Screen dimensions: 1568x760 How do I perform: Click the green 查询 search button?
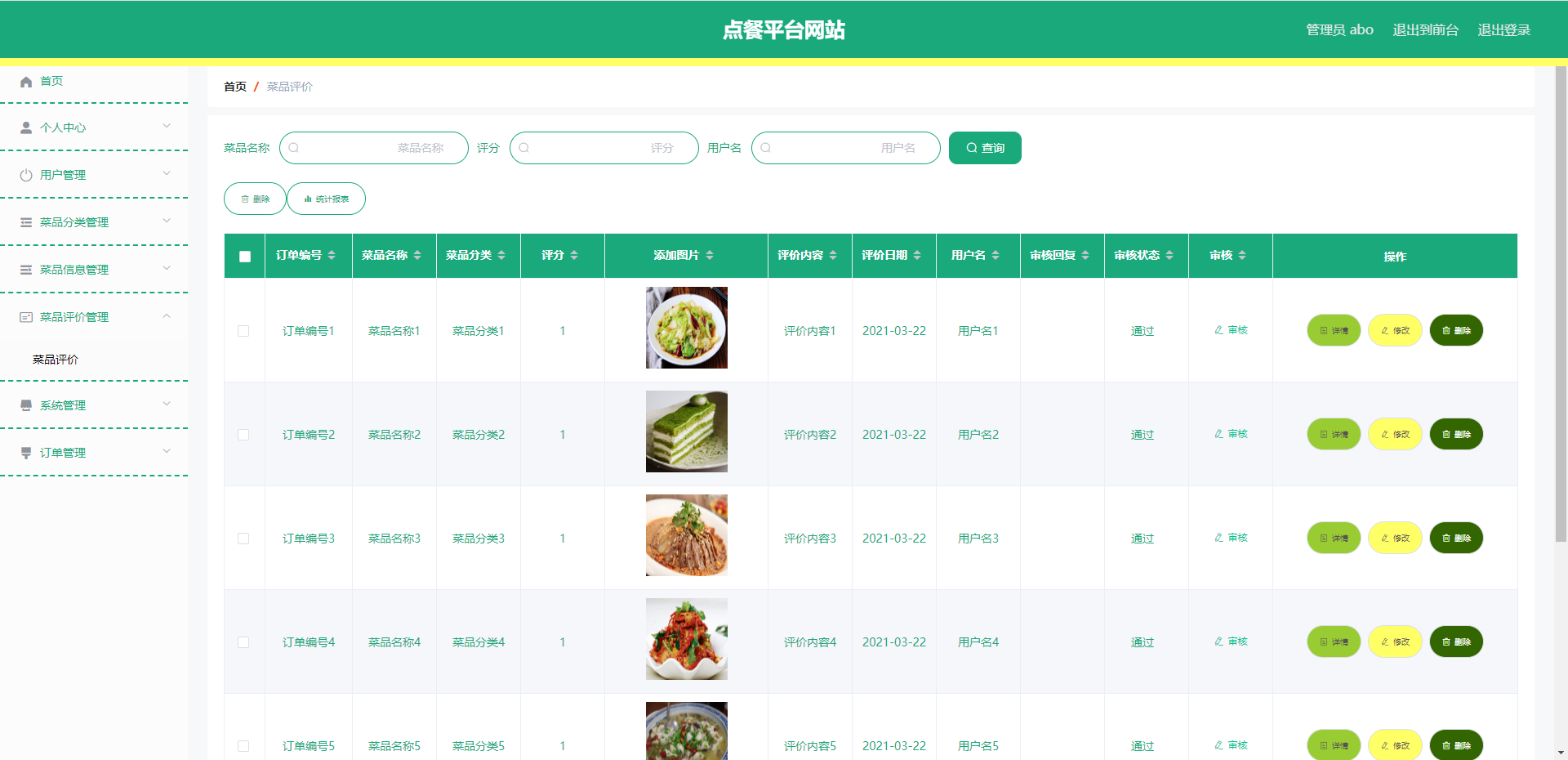coord(985,148)
